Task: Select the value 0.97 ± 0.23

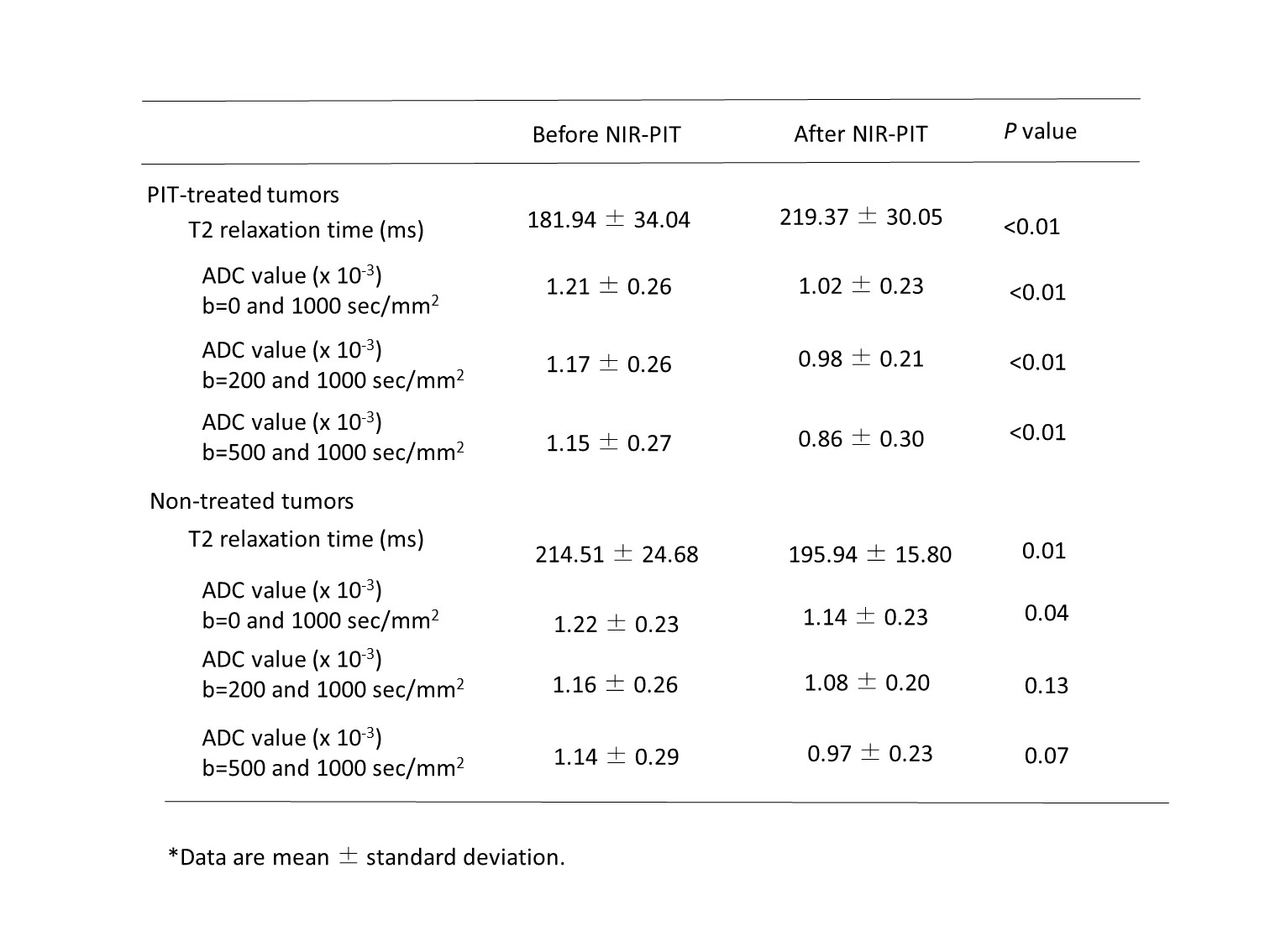Action: 869,754
